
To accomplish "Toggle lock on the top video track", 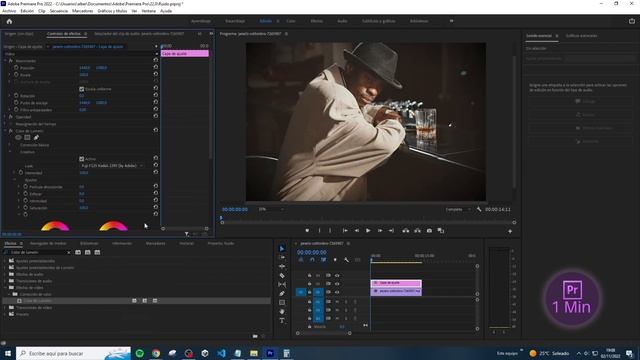I will 309,276.
